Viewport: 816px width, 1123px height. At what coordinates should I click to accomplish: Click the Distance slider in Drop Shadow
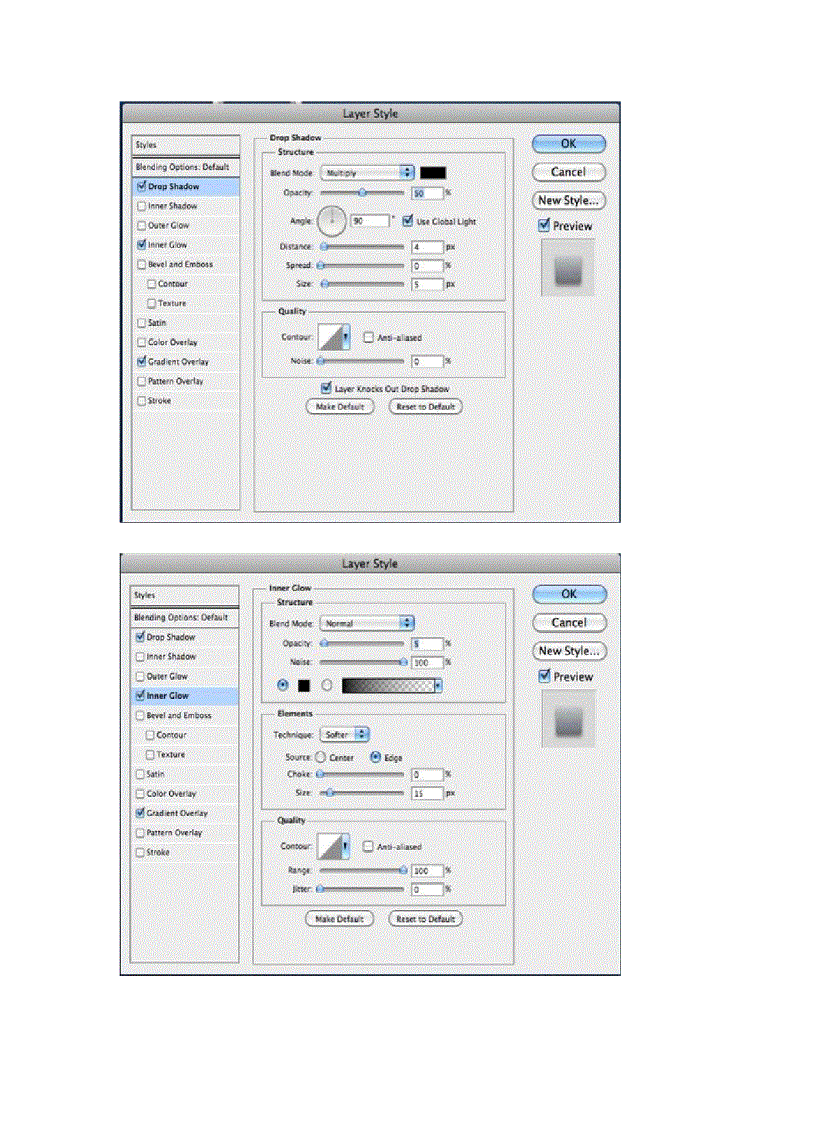click(362, 246)
